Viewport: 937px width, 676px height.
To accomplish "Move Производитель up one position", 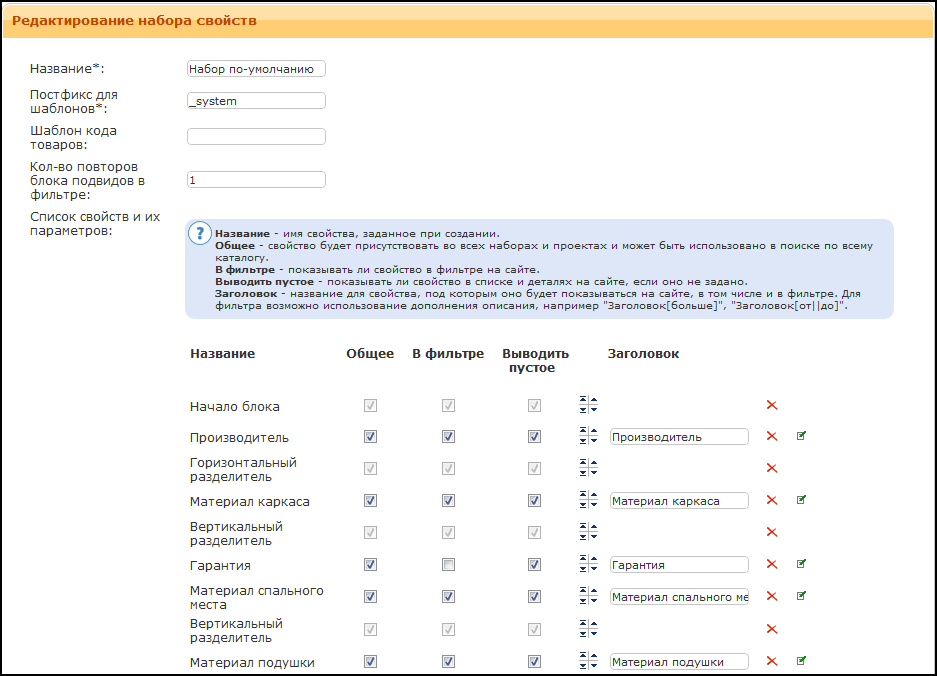I will coord(593,433).
